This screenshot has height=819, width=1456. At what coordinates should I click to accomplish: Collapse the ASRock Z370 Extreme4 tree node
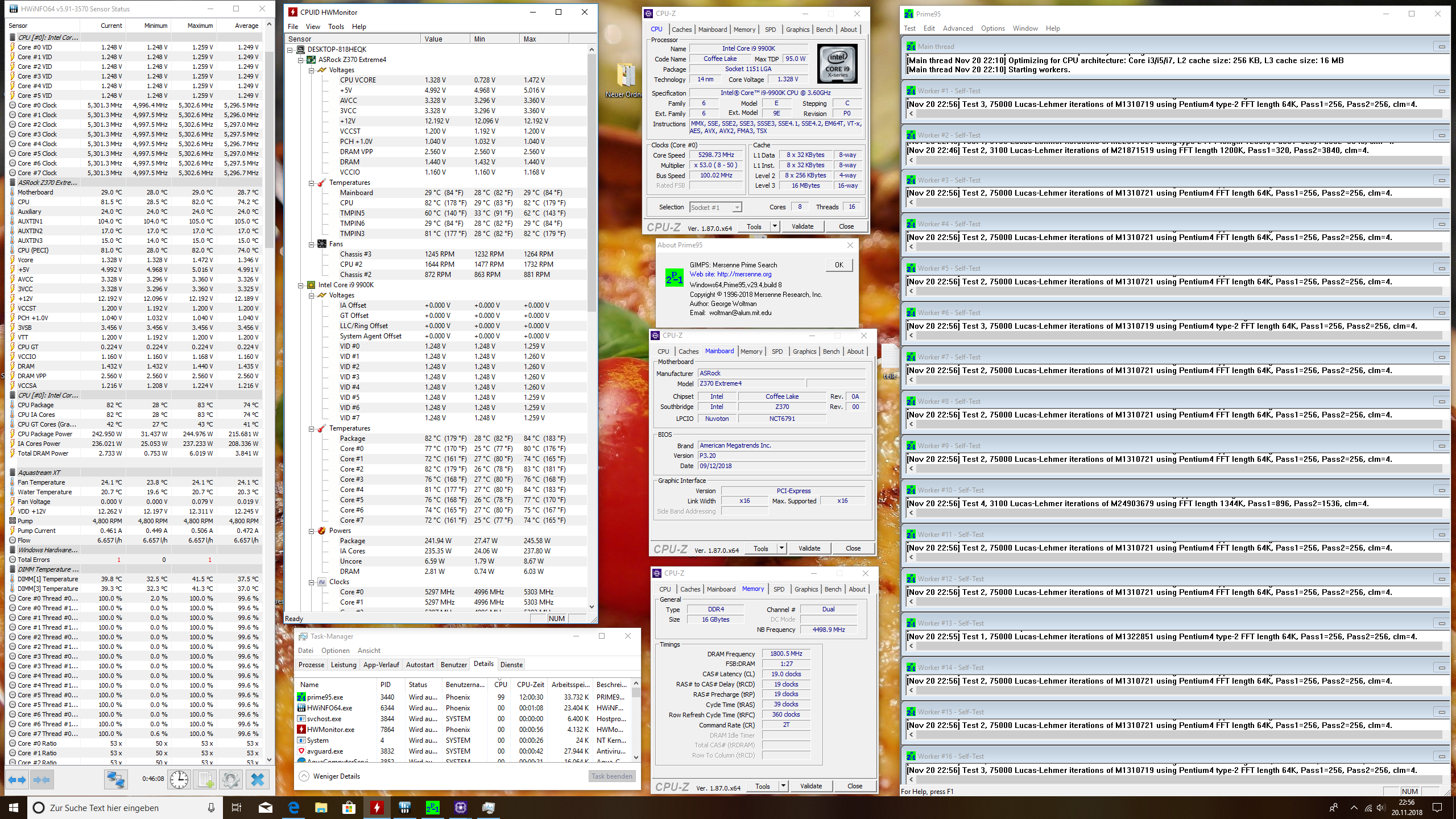pyautogui.click(x=301, y=60)
